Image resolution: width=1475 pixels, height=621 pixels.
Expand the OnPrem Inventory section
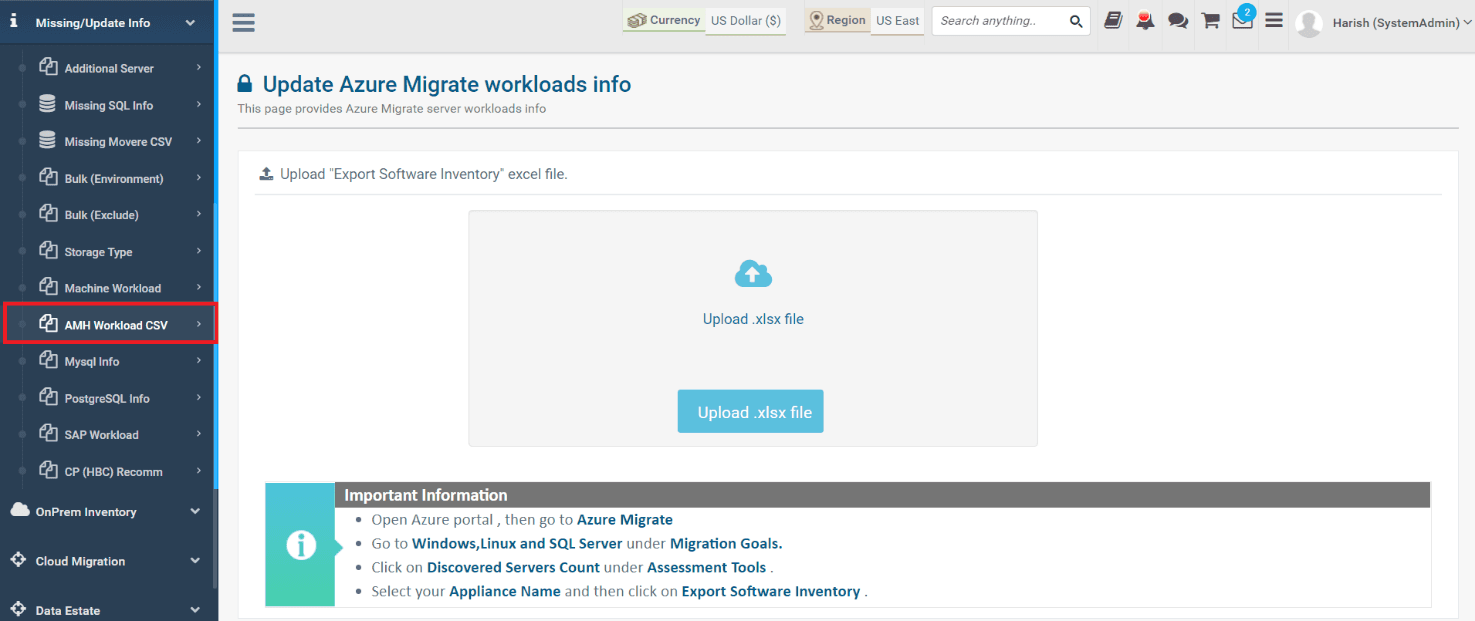108,511
